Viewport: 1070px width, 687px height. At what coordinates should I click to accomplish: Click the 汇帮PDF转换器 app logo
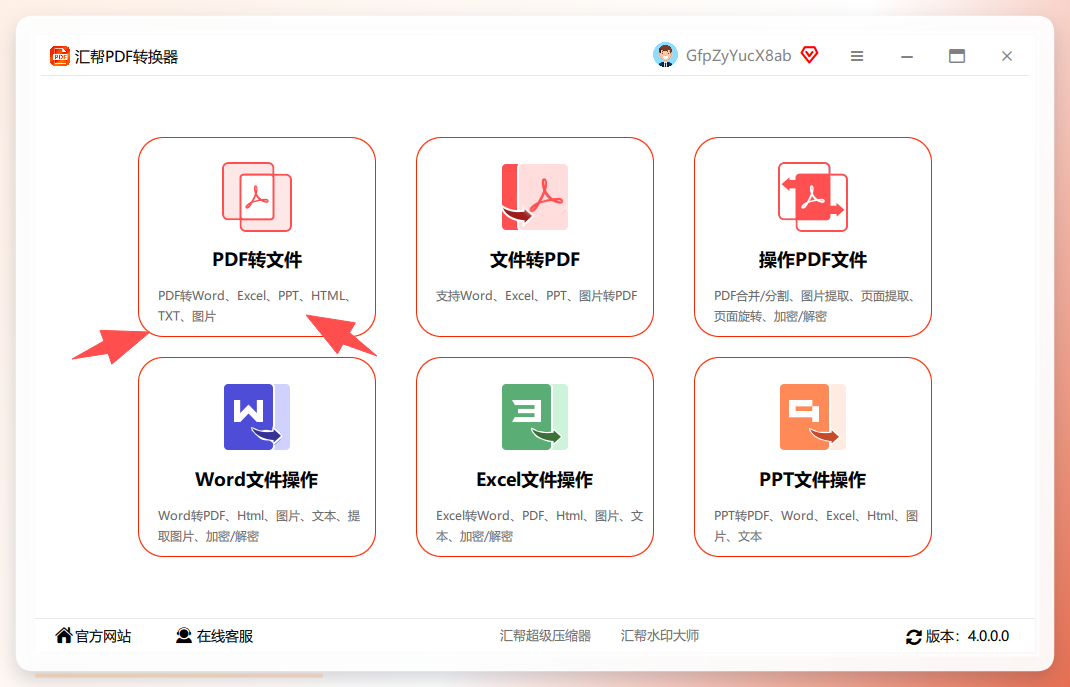coord(59,56)
